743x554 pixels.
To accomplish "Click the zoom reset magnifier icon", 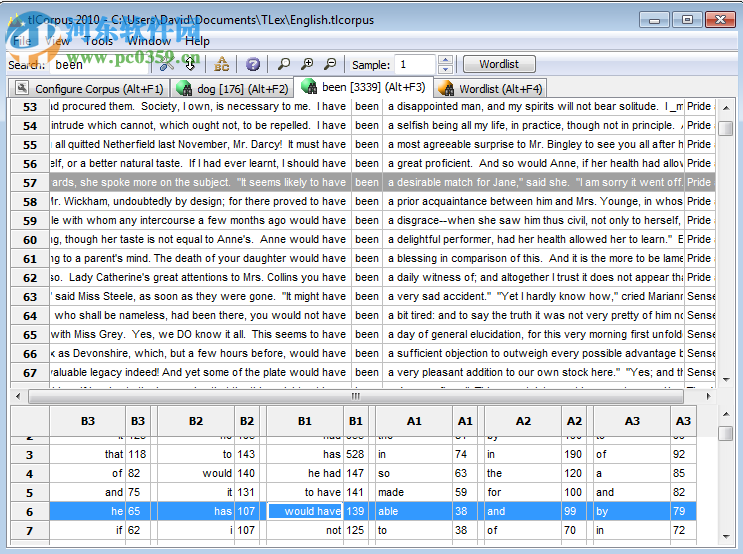I will pyautogui.click(x=284, y=64).
